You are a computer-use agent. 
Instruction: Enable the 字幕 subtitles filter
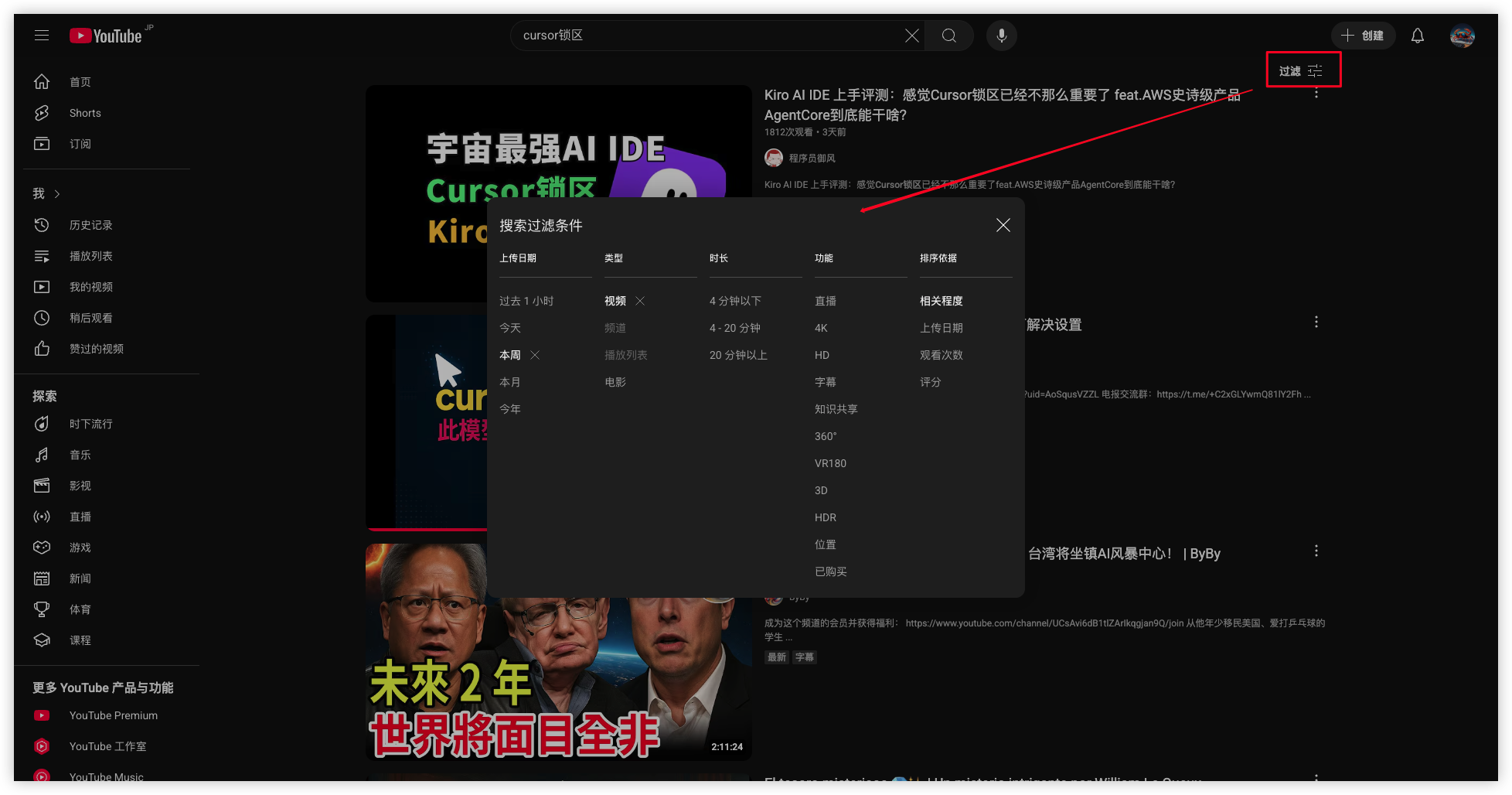tap(826, 382)
